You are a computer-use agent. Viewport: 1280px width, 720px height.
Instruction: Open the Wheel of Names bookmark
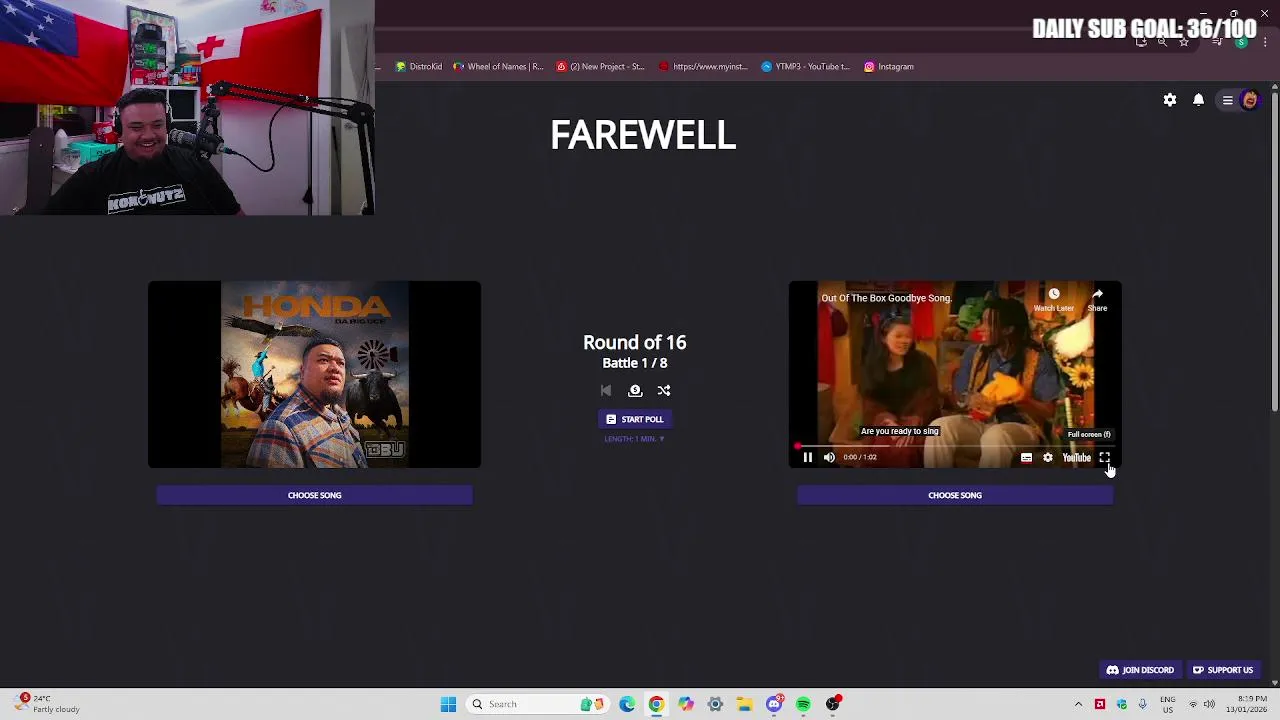[498, 67]
